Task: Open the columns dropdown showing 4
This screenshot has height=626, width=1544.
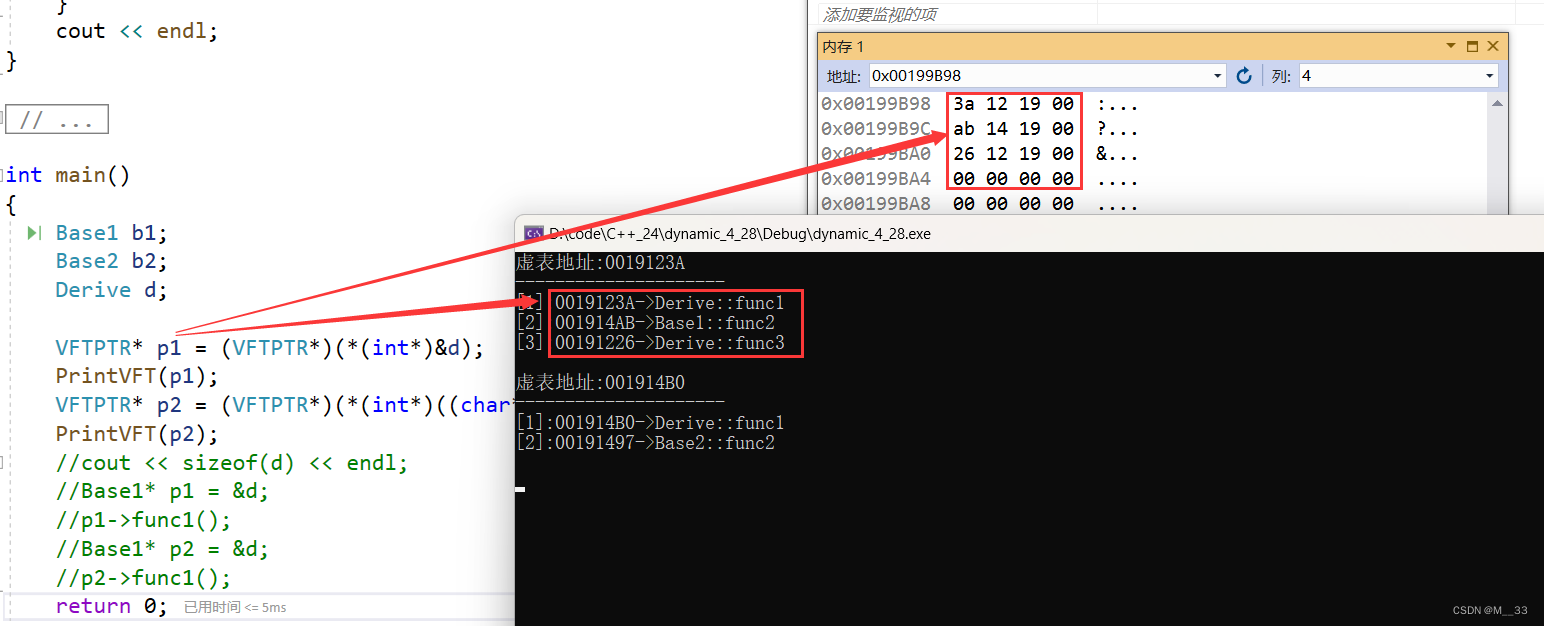Action: [1489, 76]
